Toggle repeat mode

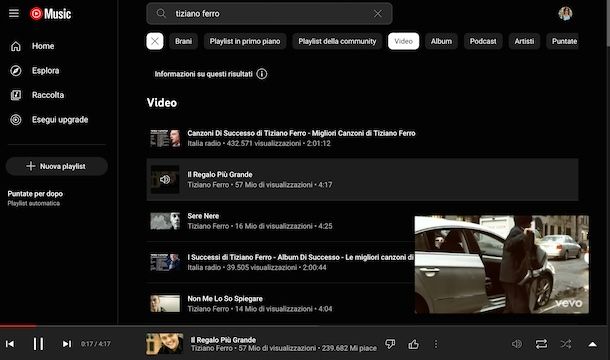coord(541,344)
